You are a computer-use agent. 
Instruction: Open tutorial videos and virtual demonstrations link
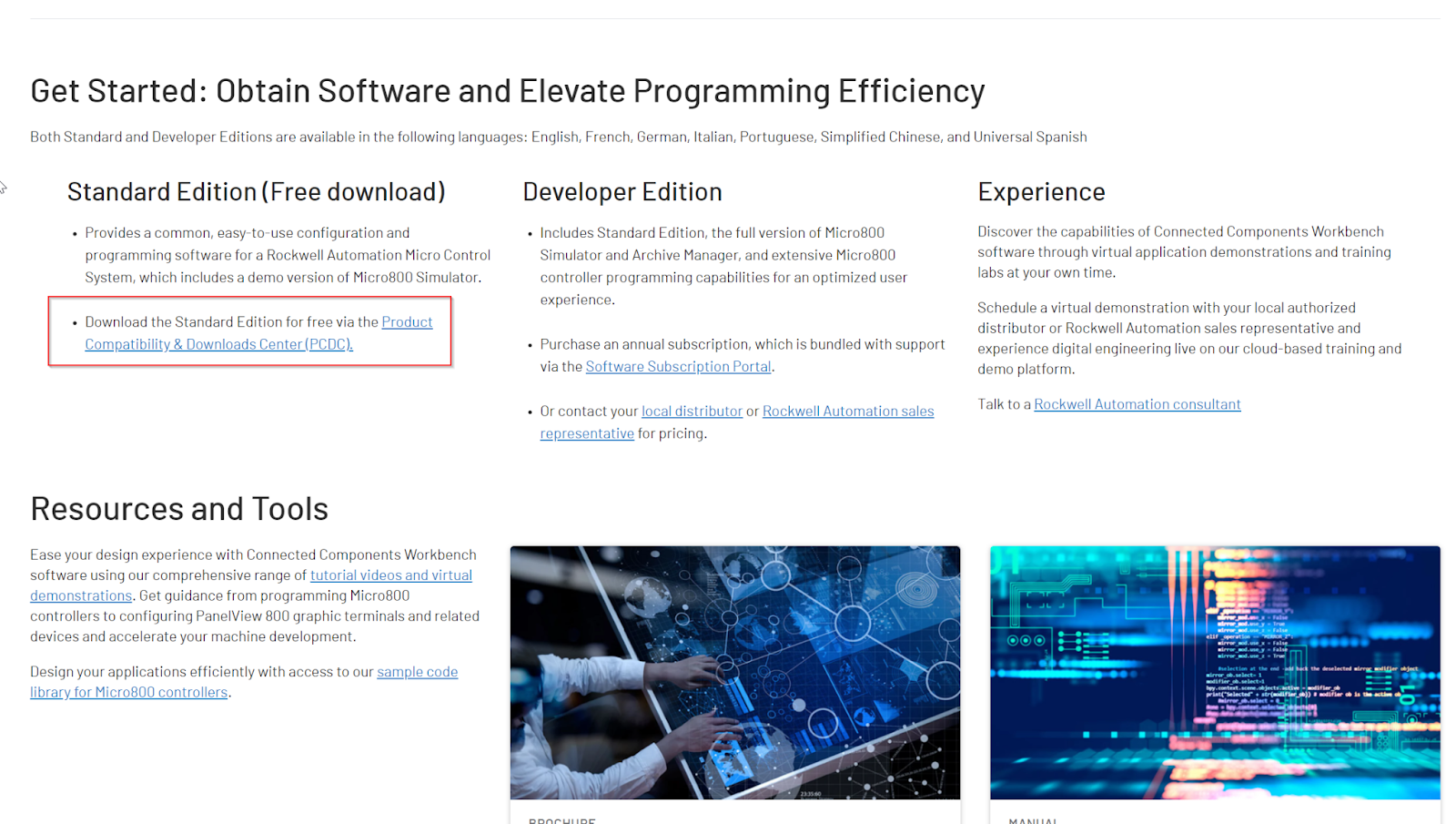(x=390, y=575)
